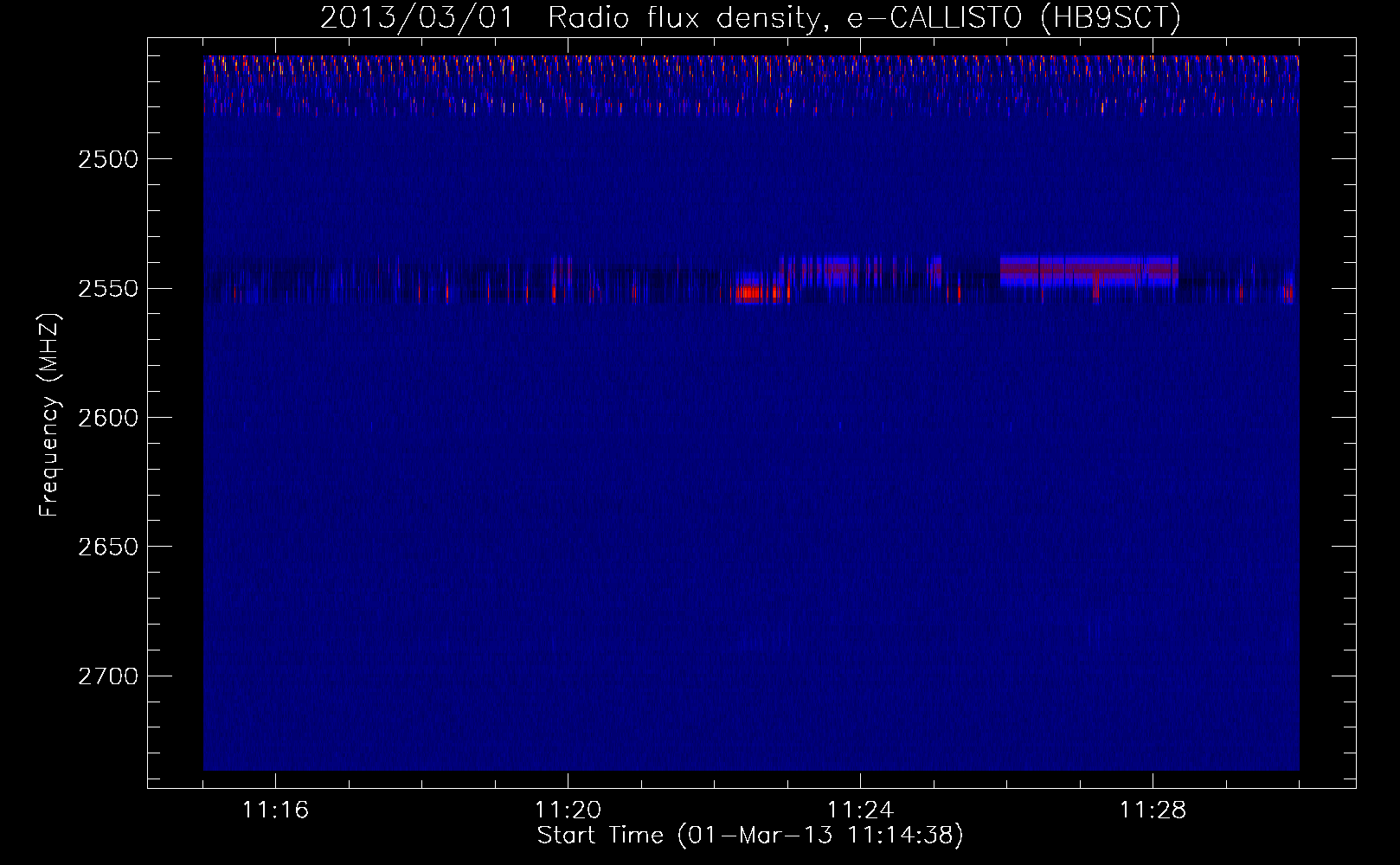Select the 2550 frequency axis label
This screenshot has width=1400, height=865.
(107, 289)
